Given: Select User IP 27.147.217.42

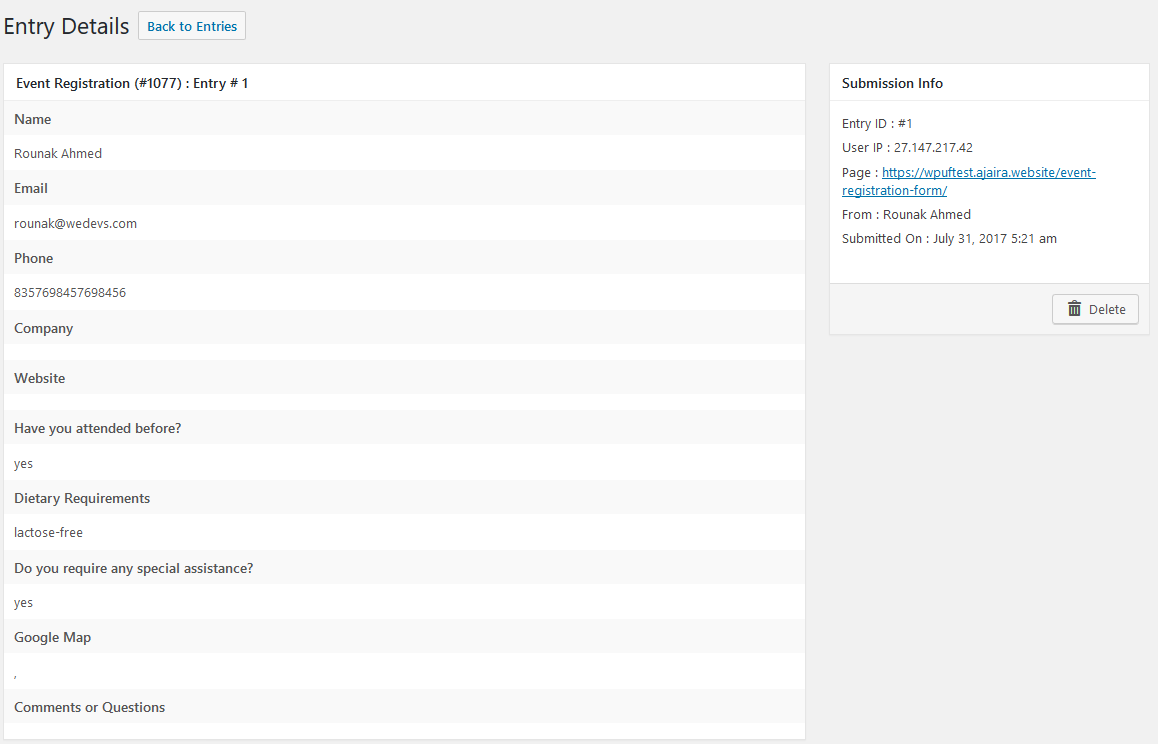Looking at the screenshot, I should click(x=908, y=148).
